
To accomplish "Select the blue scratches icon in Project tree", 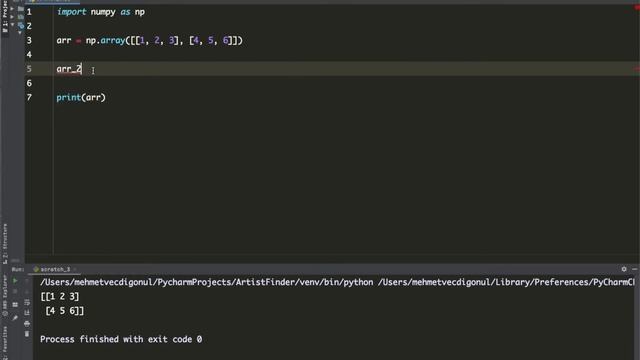I will (21, 25).
